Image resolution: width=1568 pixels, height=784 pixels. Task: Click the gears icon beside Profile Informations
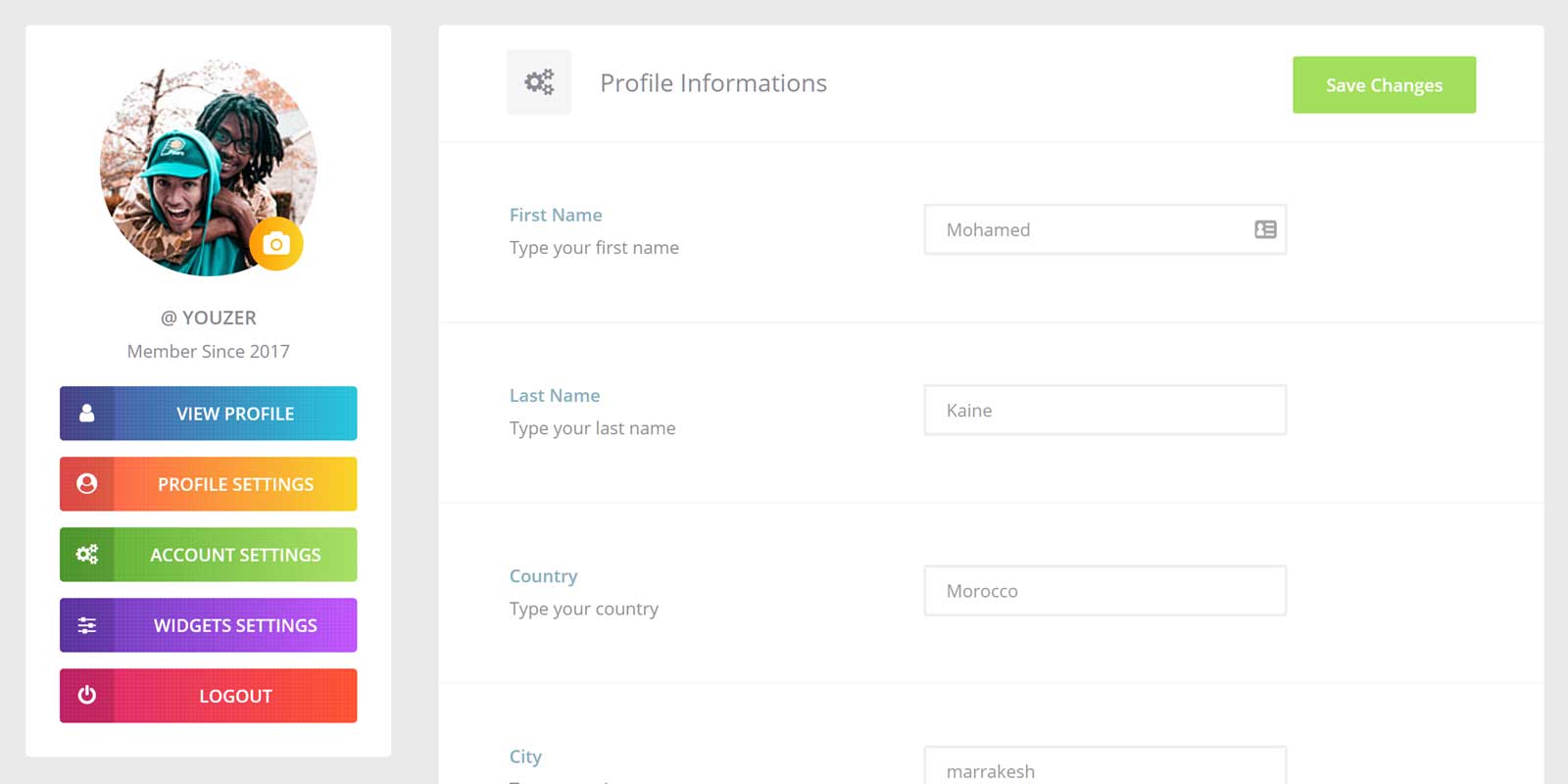tap(539, 82)
